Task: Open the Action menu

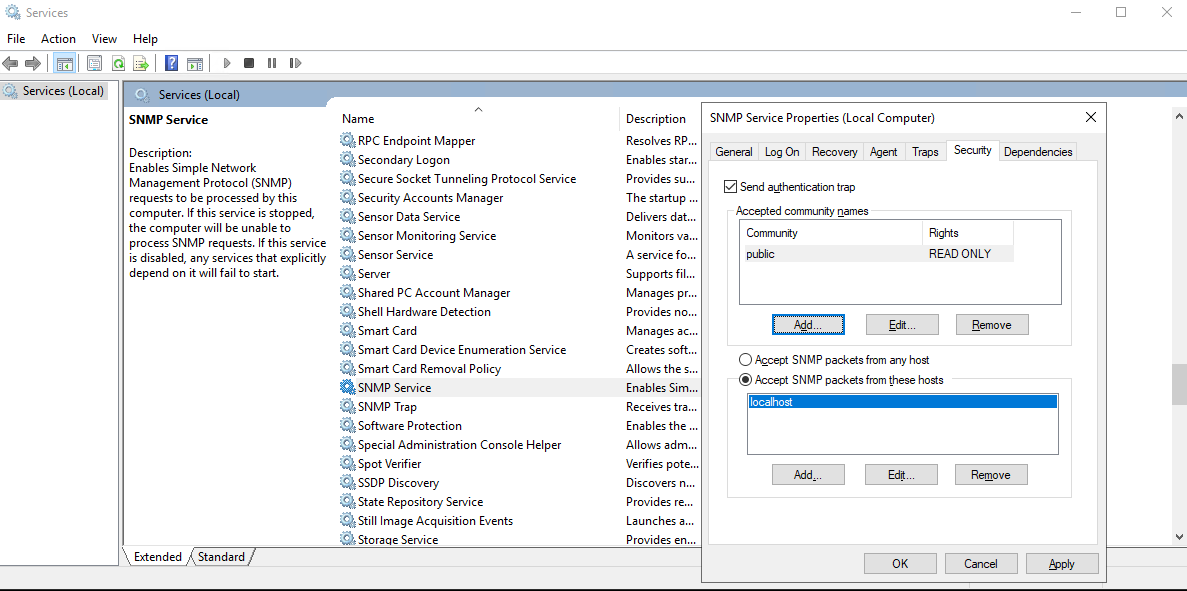Action: tap(58, 39)
